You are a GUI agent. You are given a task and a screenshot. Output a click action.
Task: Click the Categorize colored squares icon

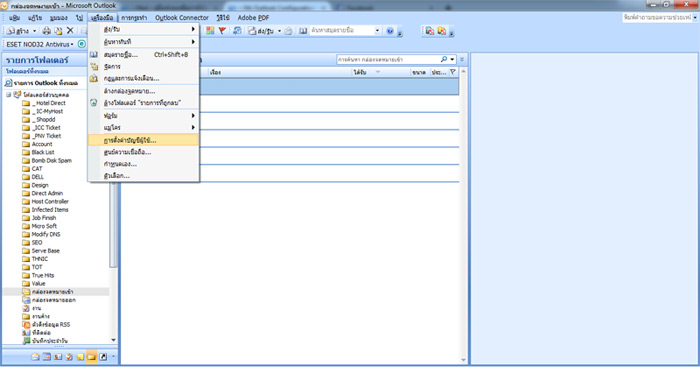point(210,30)
